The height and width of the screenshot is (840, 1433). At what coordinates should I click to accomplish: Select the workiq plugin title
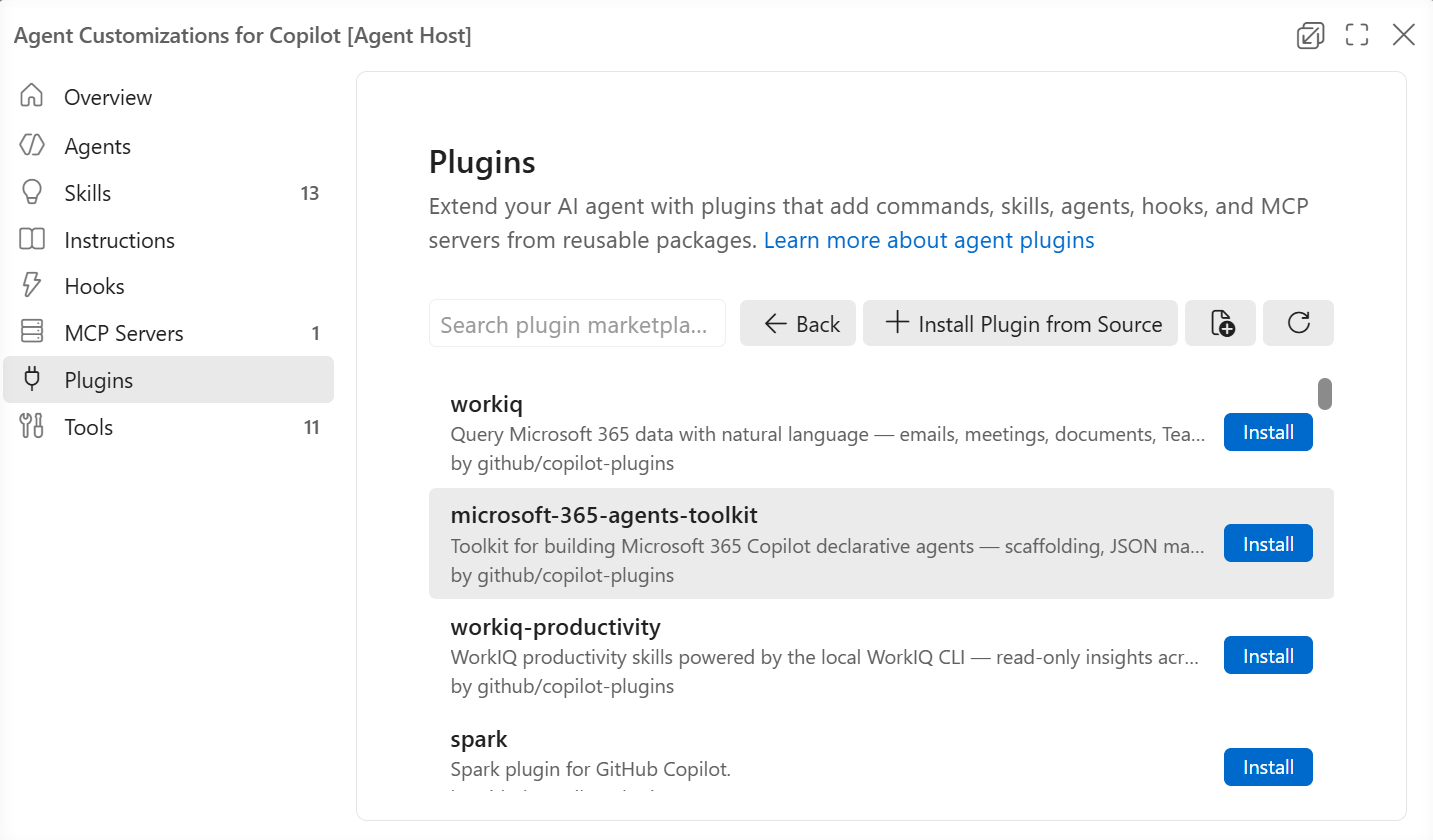click(487, 404)
